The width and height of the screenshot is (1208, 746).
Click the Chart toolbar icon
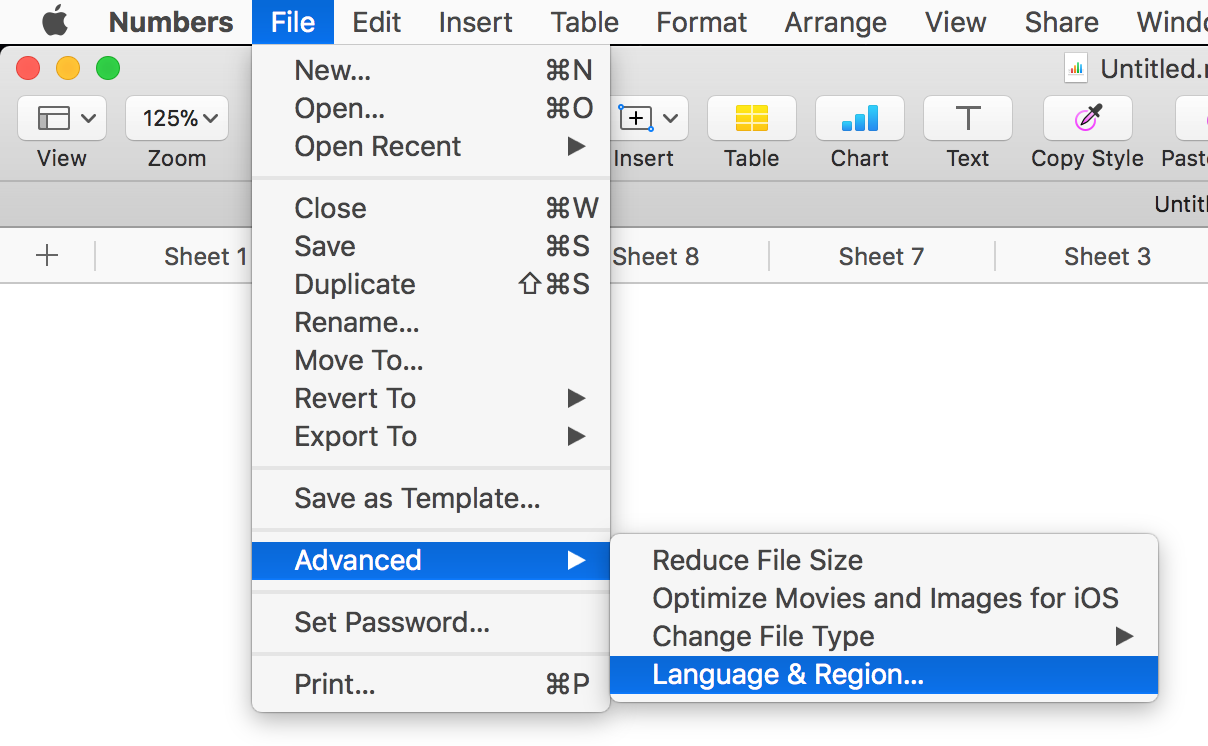coord(859,119)
